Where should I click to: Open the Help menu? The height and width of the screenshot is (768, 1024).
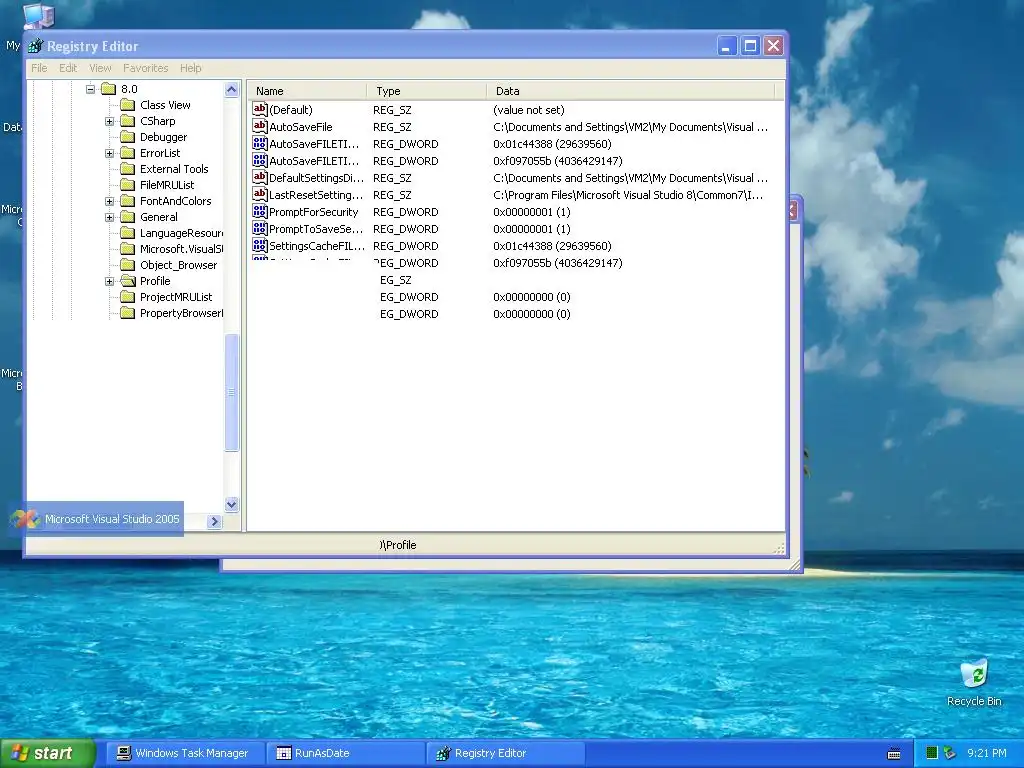pos(191,68)
